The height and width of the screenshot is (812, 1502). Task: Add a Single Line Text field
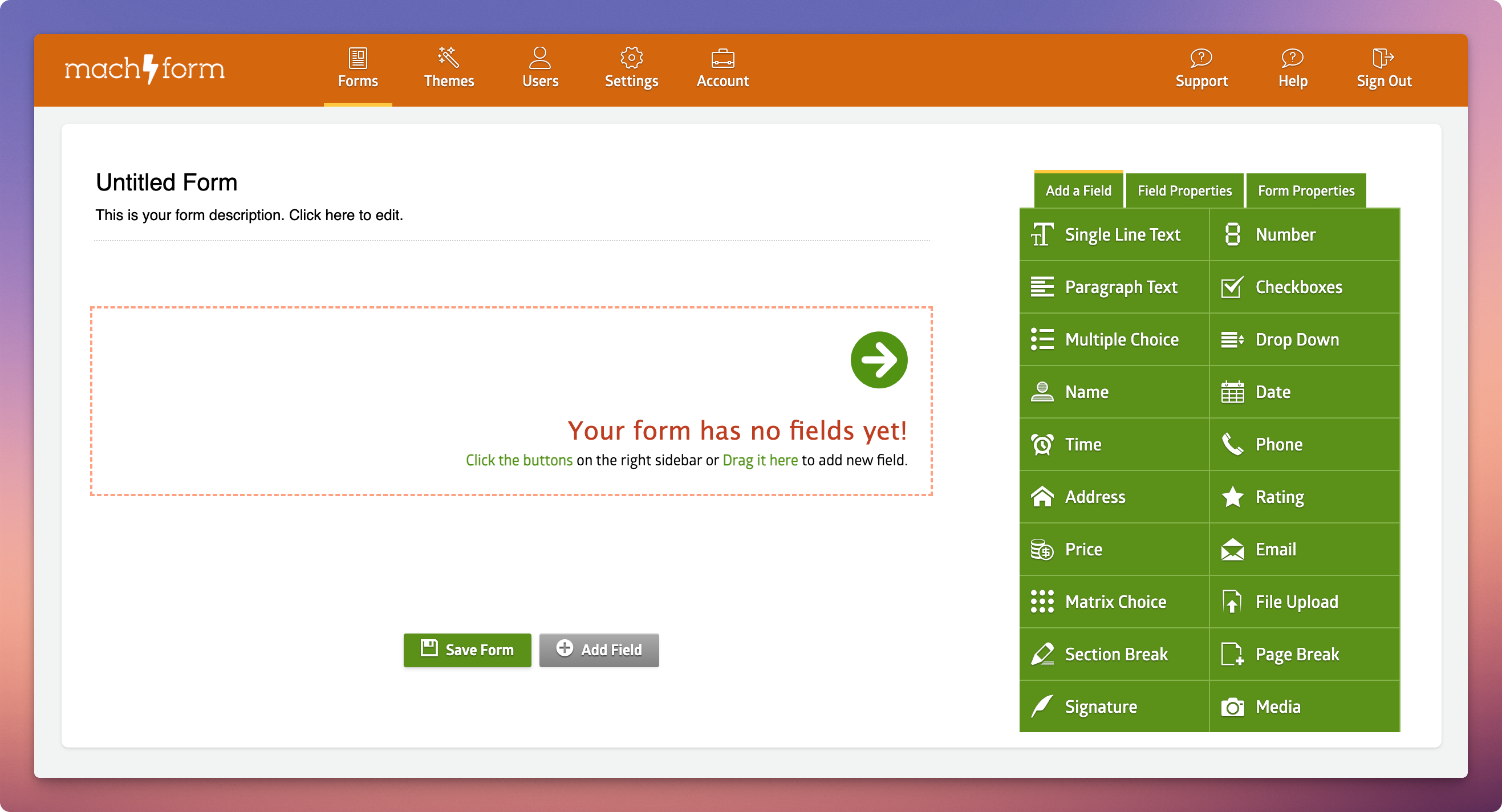(1114, 234)
